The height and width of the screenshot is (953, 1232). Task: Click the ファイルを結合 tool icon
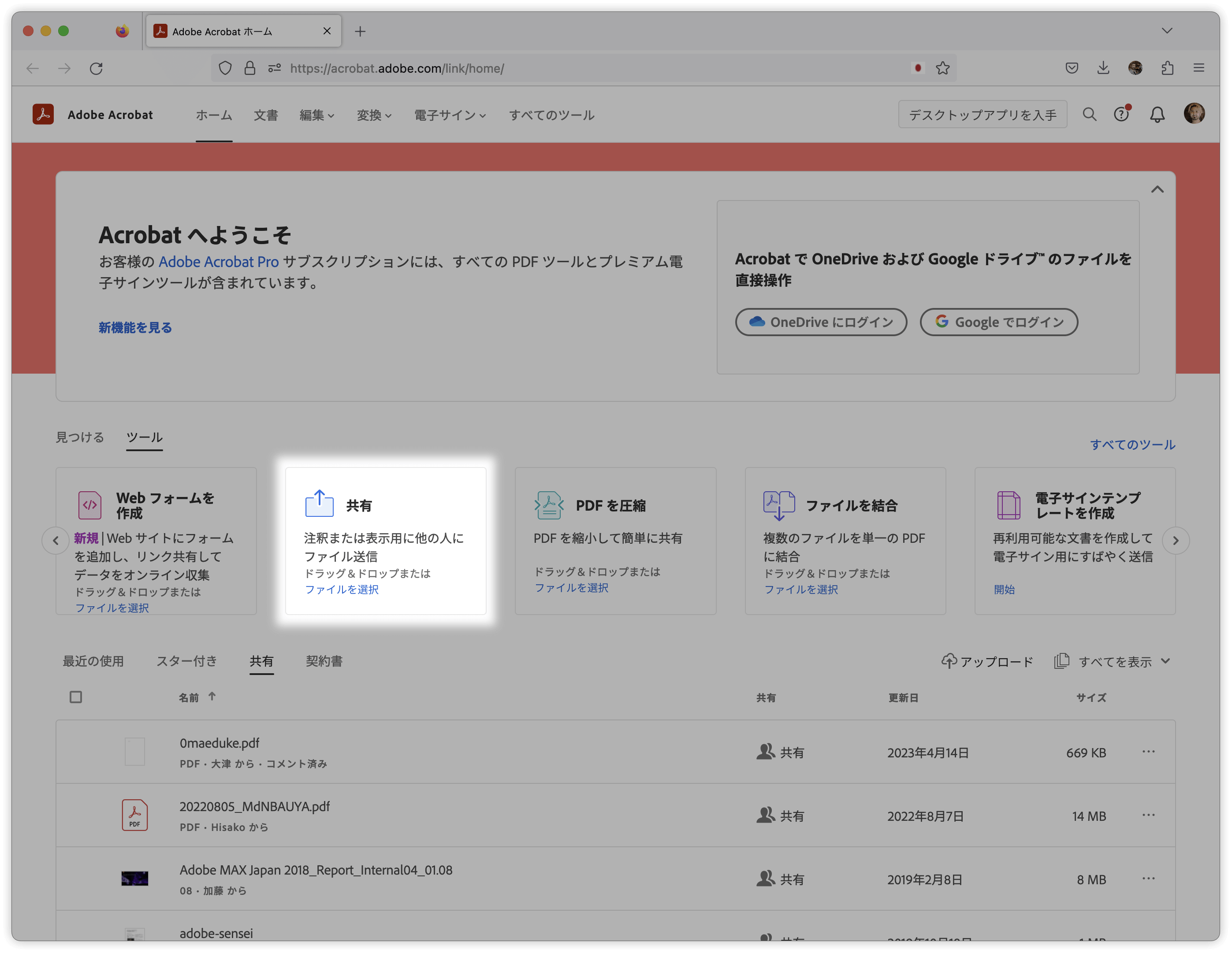point(779,505)
